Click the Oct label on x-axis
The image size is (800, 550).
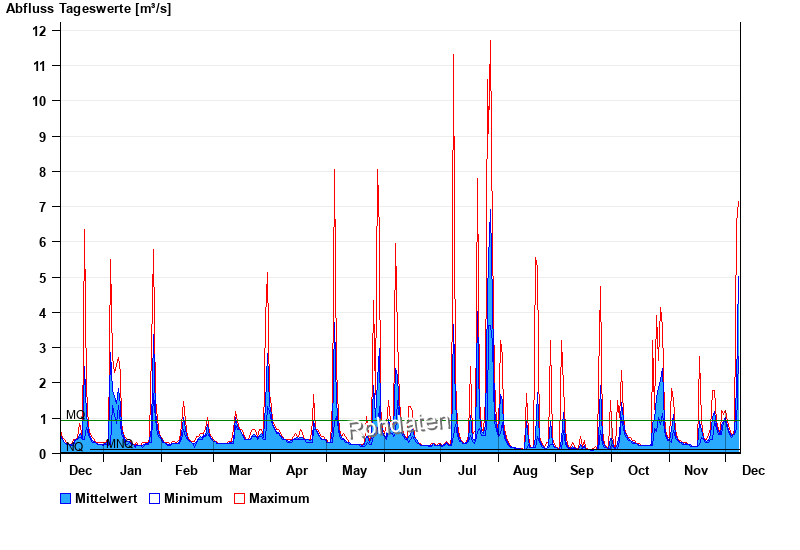coord(638,470)
